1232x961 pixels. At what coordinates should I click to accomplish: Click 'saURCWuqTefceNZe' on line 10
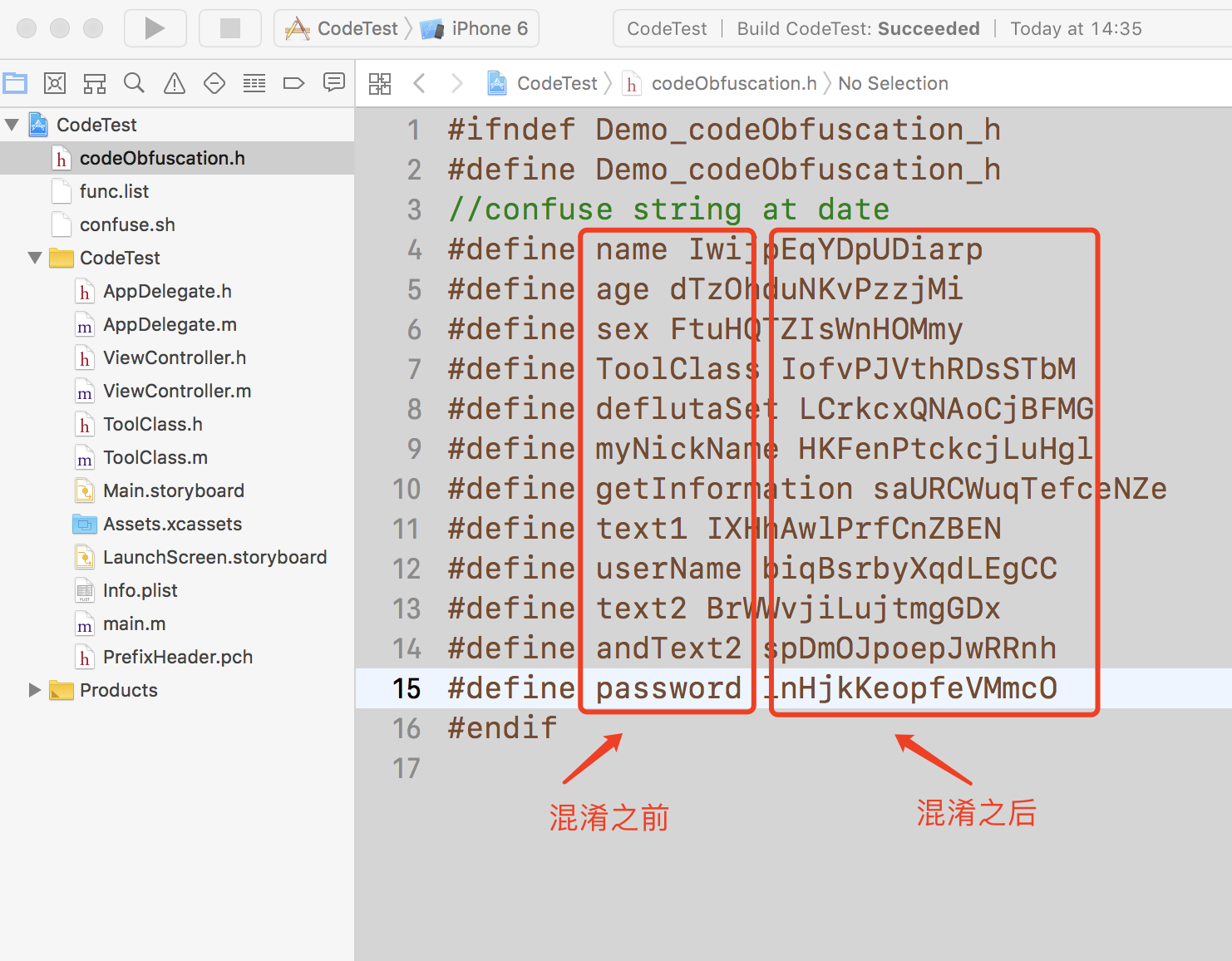(x=1020, y=489)
